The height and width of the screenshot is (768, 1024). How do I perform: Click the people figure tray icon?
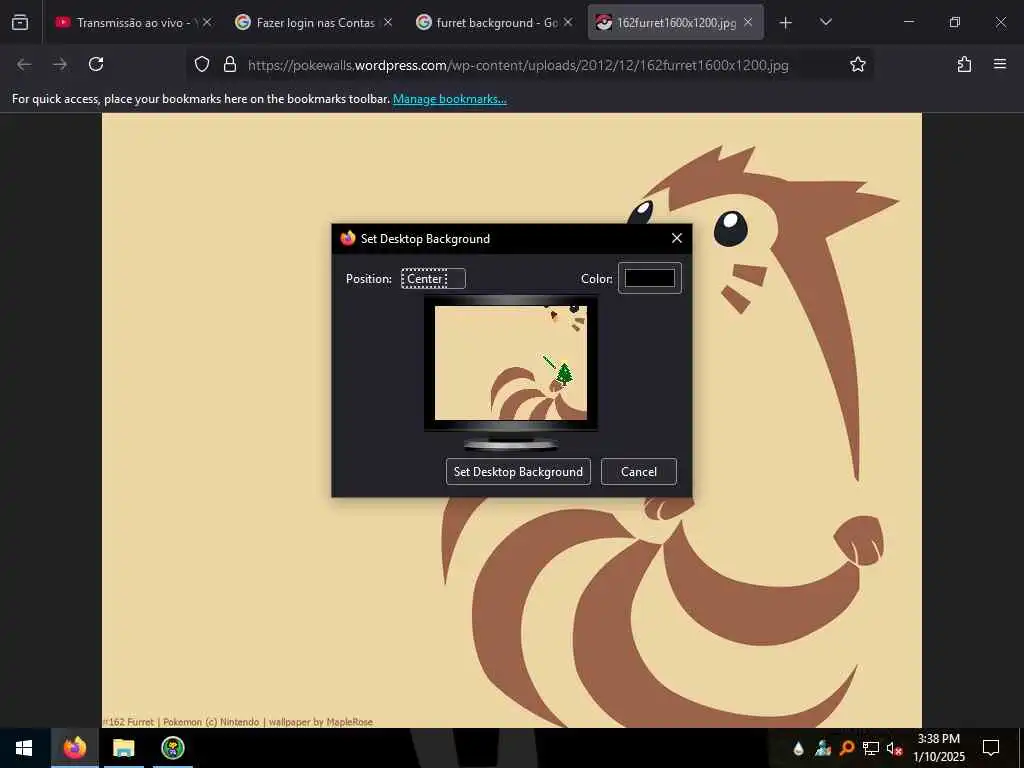[x=823, y=748]
